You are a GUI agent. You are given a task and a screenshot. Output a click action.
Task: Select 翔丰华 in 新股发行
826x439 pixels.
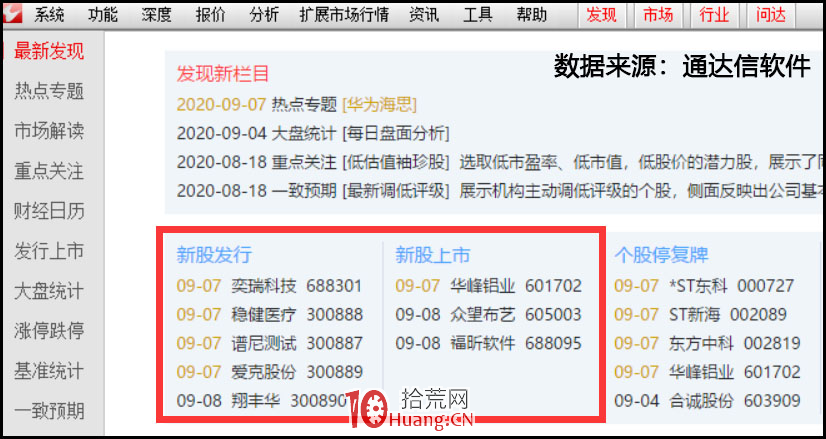[262, 401]
